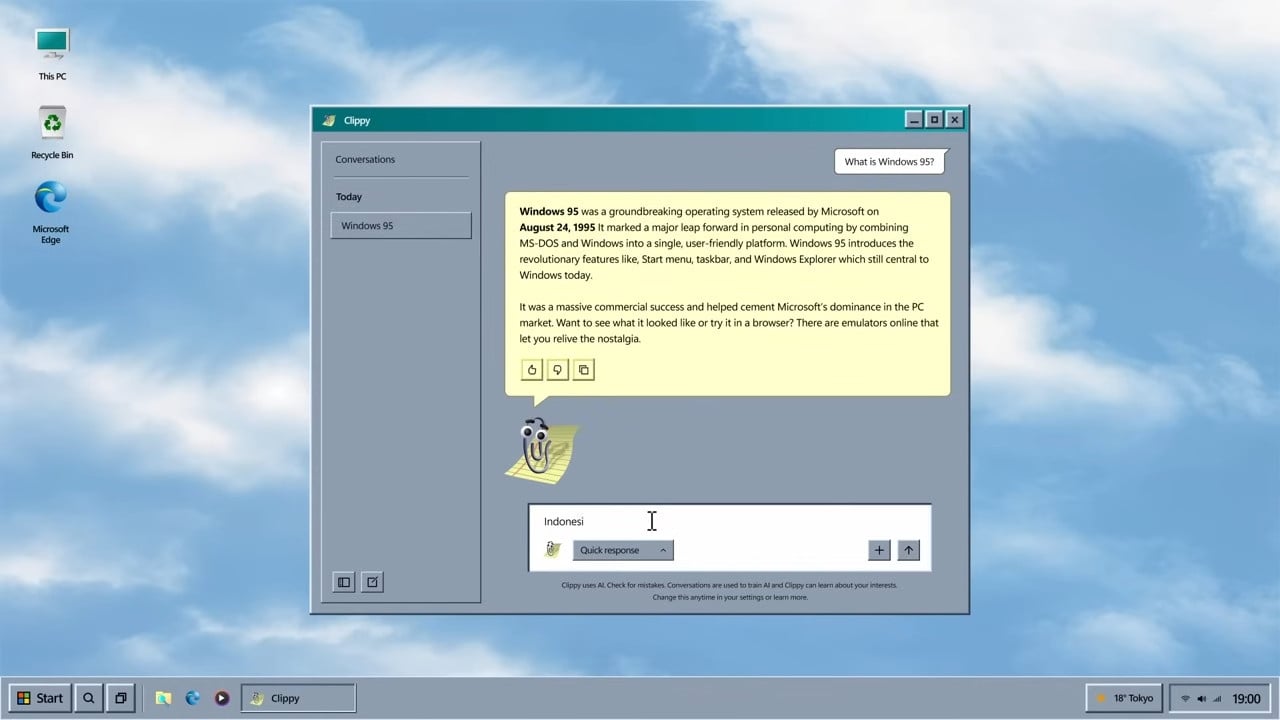Collapse the conversations sidebar
Viewport: 1280px width, 720px height.
point(343,581)
